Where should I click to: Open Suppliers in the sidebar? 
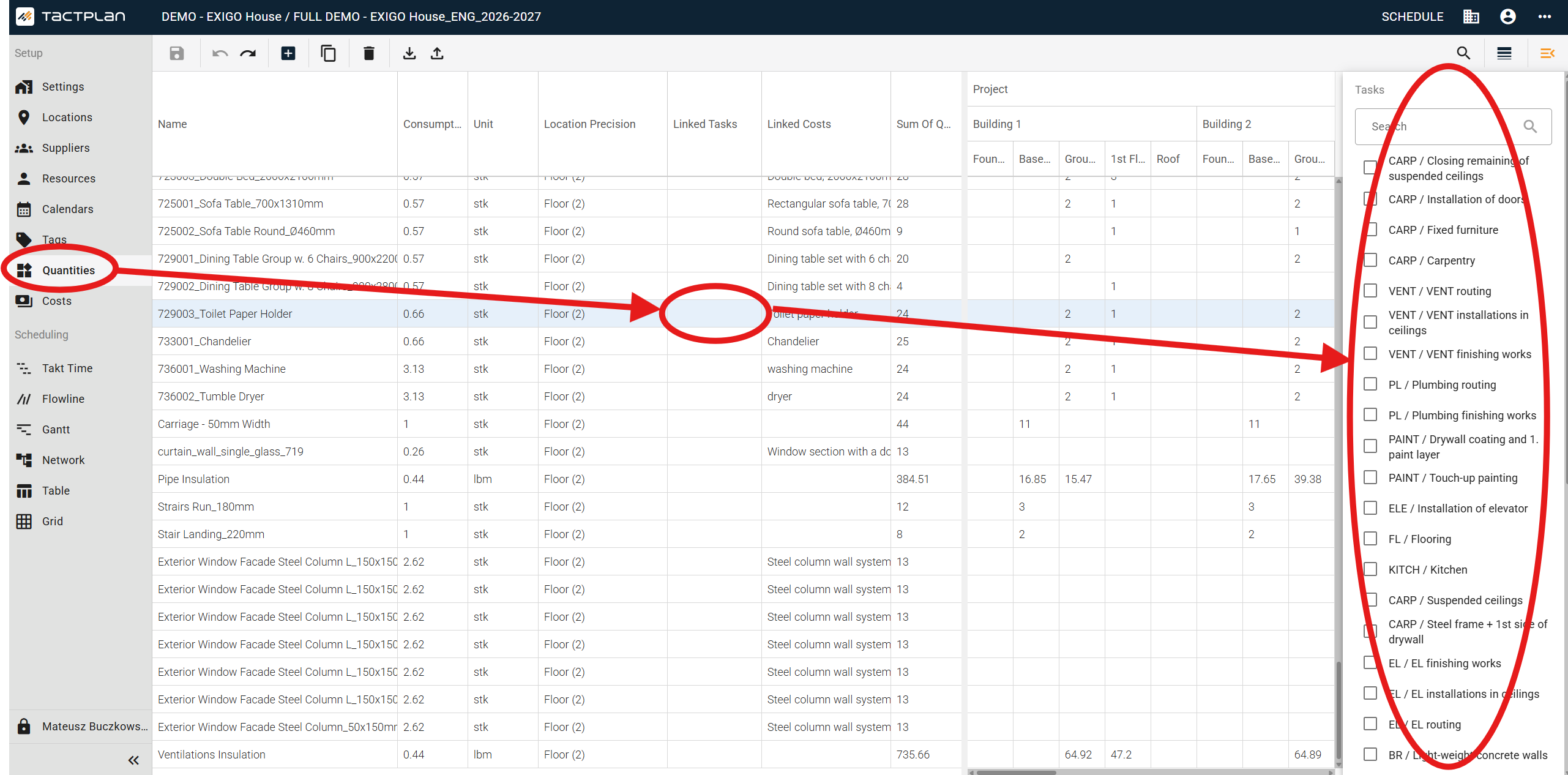click(x=81, y=148)
